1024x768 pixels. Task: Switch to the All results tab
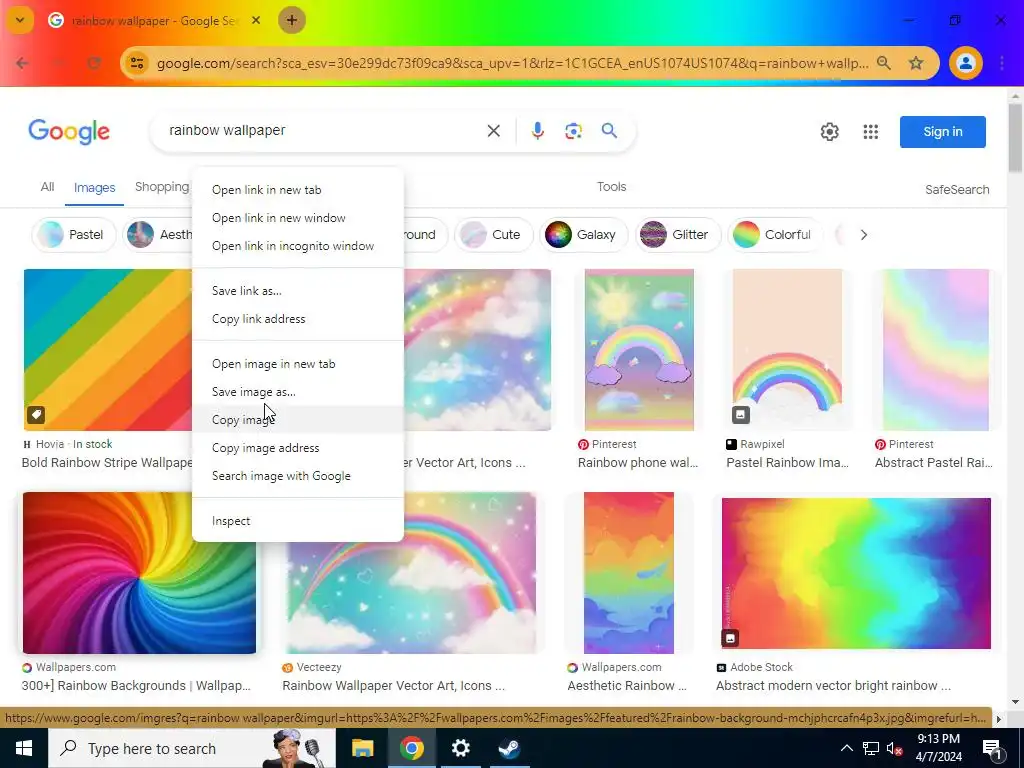pos(47,187)
